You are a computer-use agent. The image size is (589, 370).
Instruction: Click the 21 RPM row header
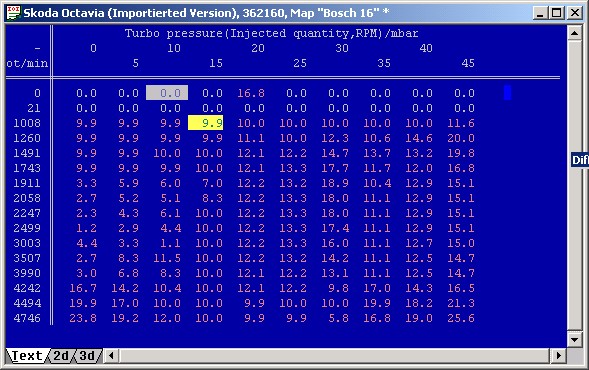pos(34,108)
